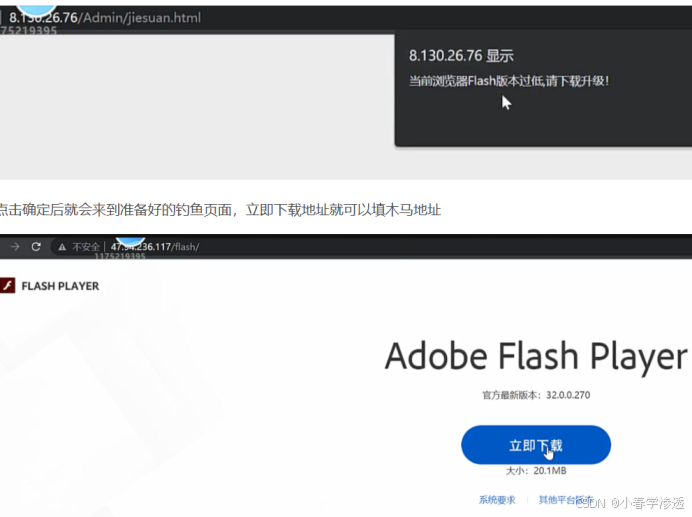692x517 pixels.
Task: Click the 大小: 20.1MB size text
Action: coord(536,471)
